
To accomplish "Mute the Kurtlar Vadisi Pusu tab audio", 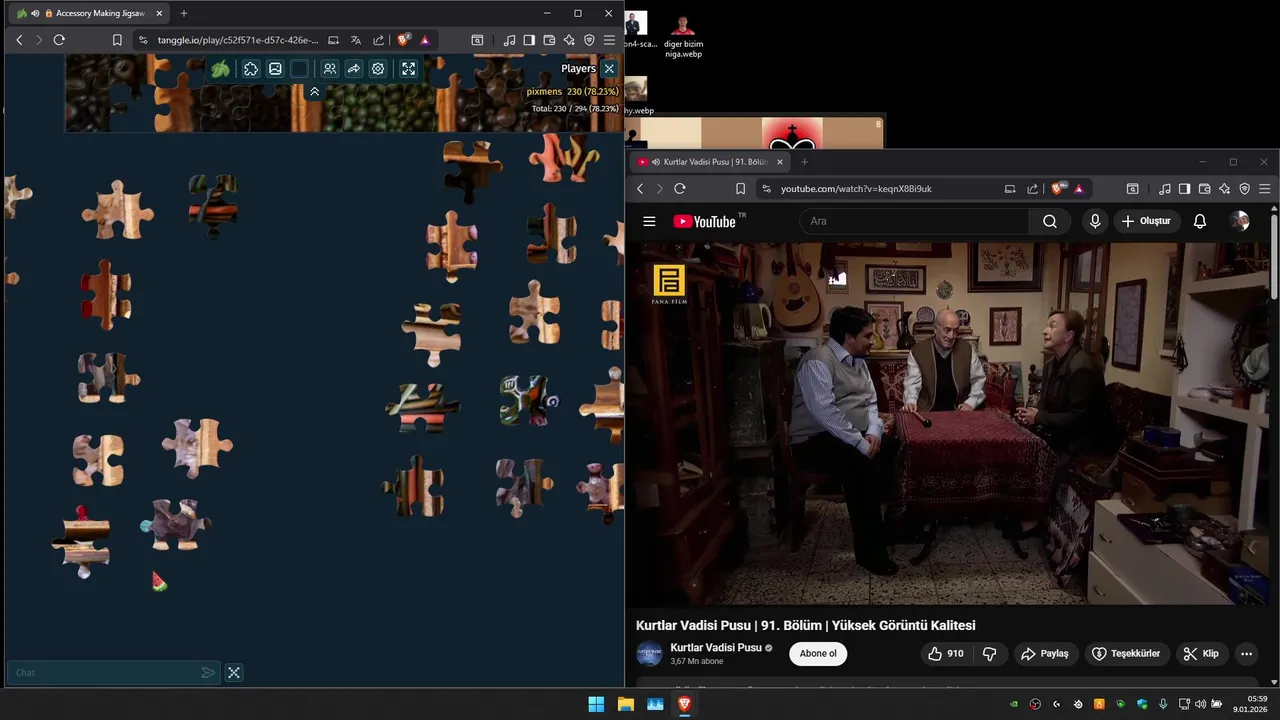I will click(656, 162).
